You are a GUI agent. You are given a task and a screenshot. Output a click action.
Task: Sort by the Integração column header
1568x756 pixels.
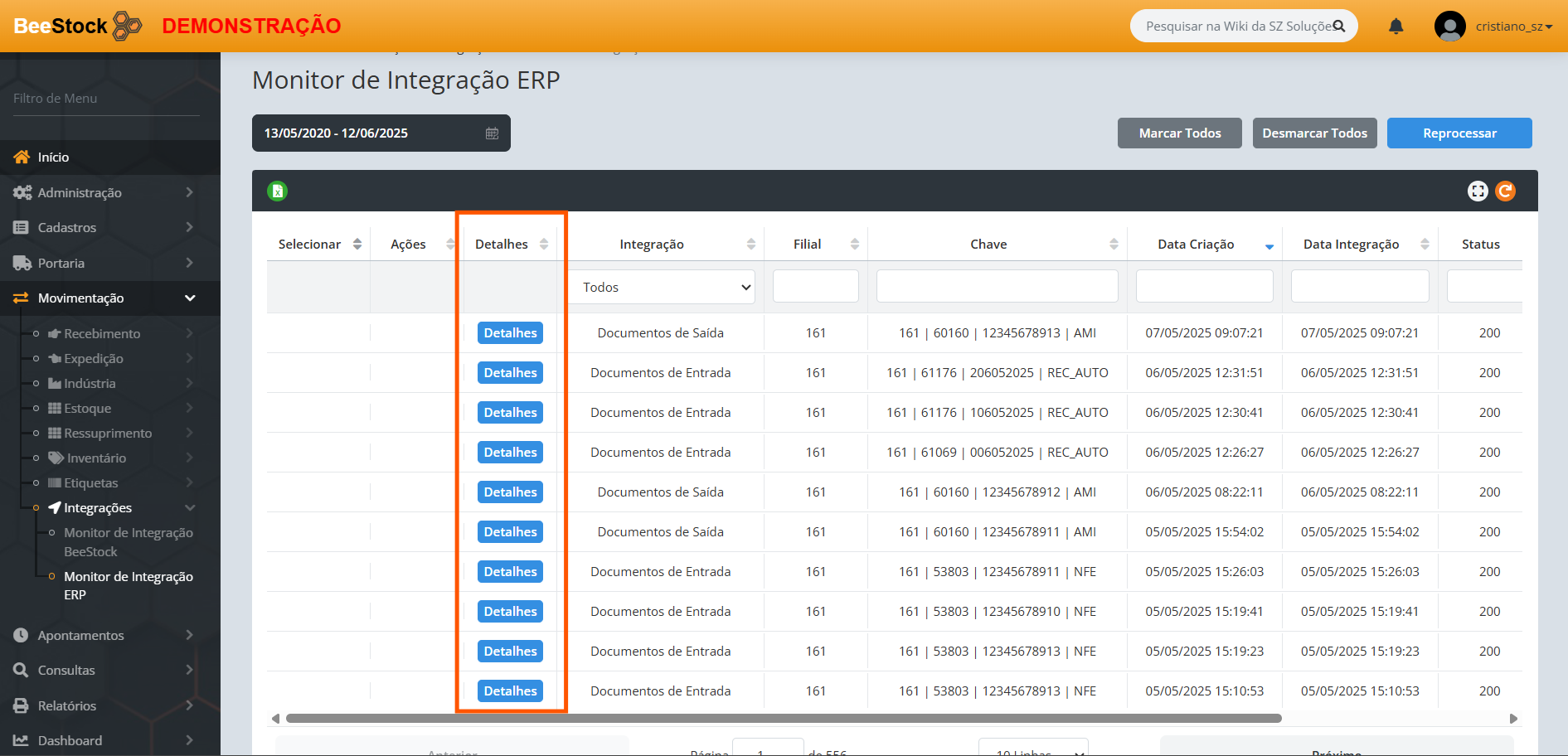tap(652, 245)
